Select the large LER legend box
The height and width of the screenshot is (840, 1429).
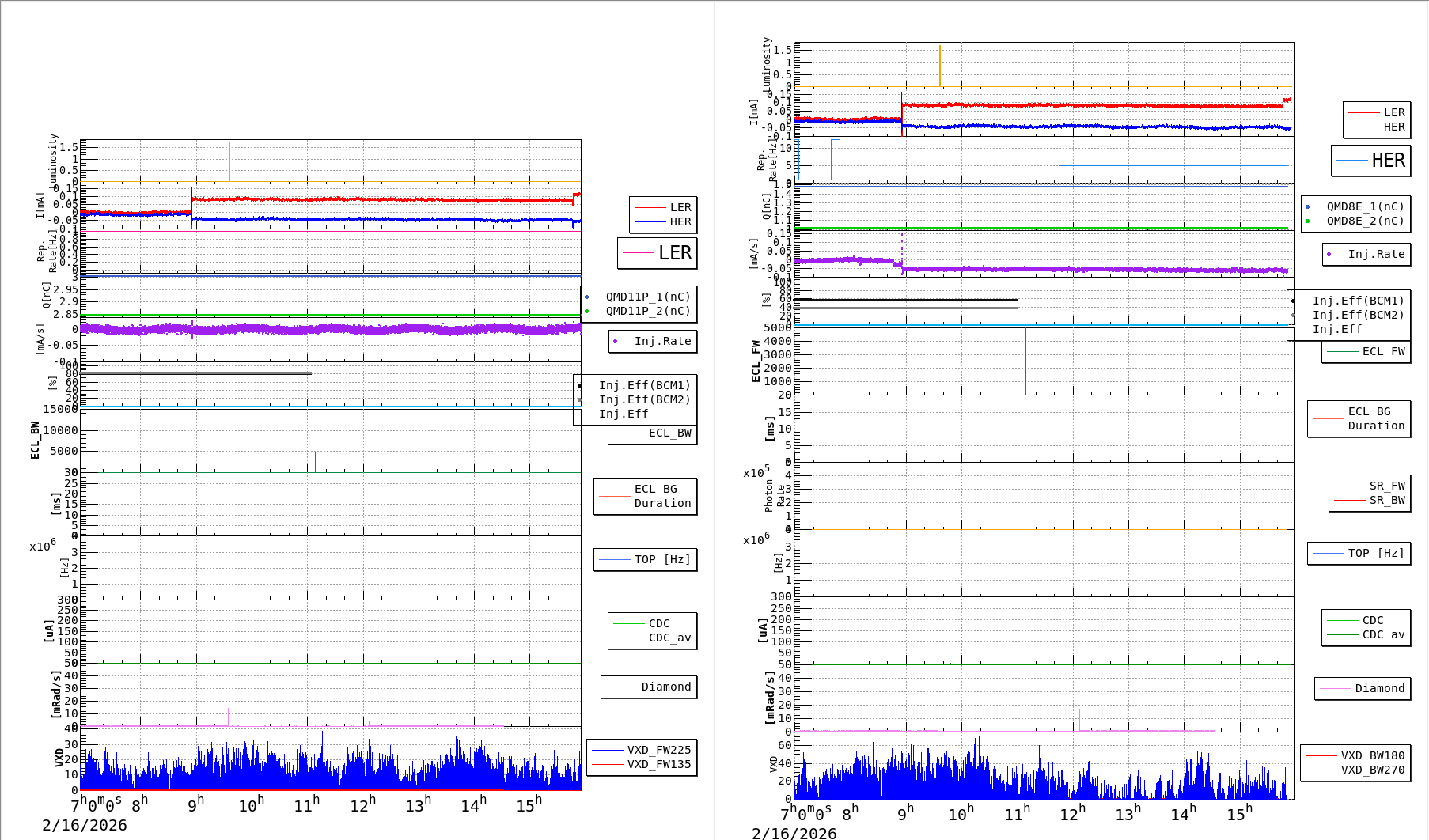(657, 253)
